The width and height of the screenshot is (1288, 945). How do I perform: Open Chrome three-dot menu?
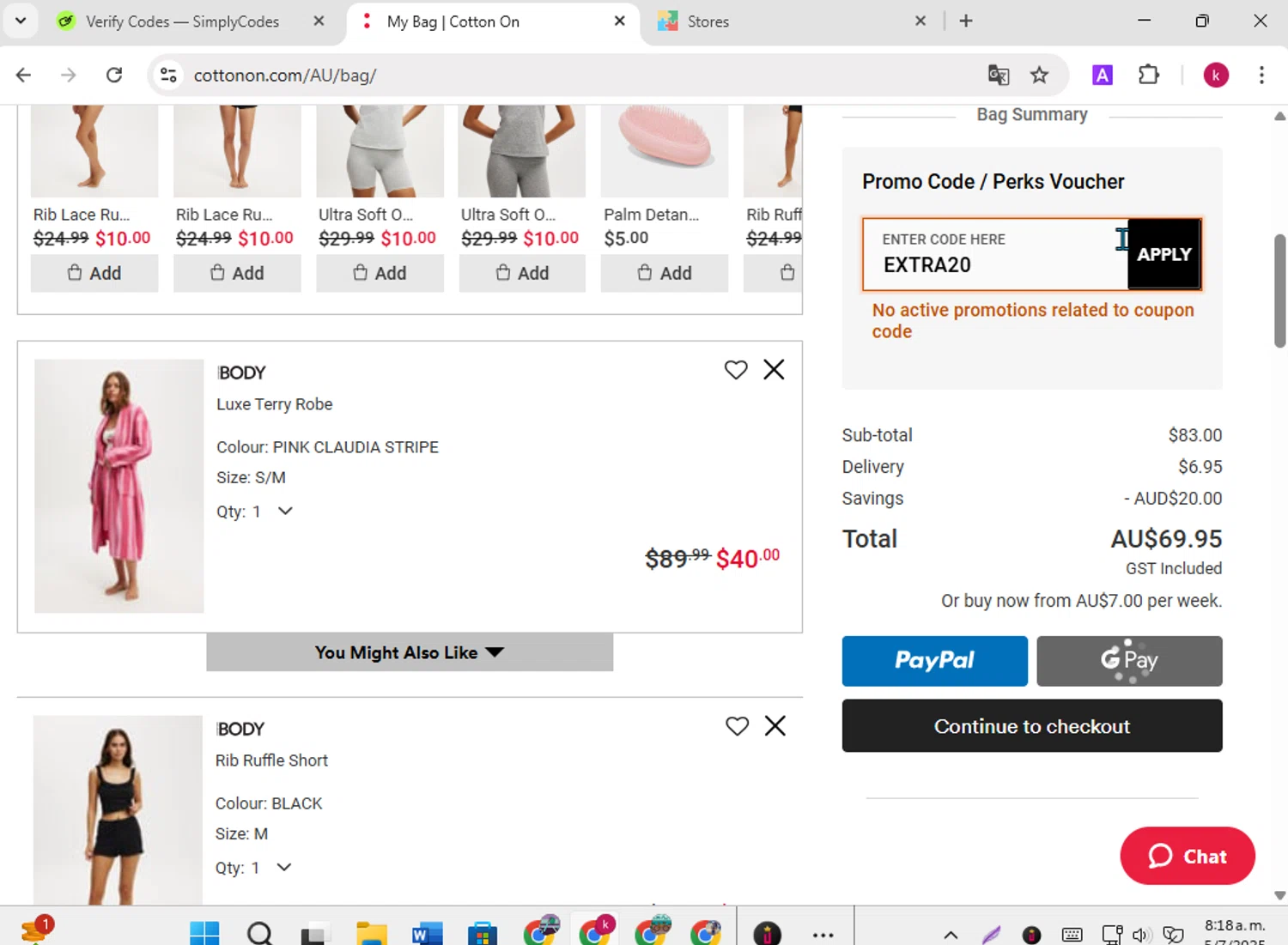click(x=1261, y=75)
